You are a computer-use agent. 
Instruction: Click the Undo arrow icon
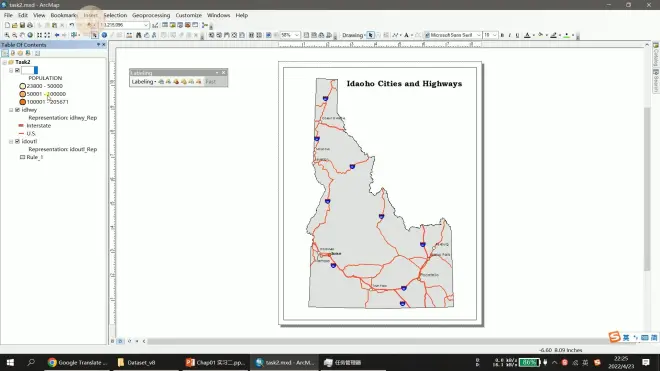pyautogui.click(x=72, y=25)
